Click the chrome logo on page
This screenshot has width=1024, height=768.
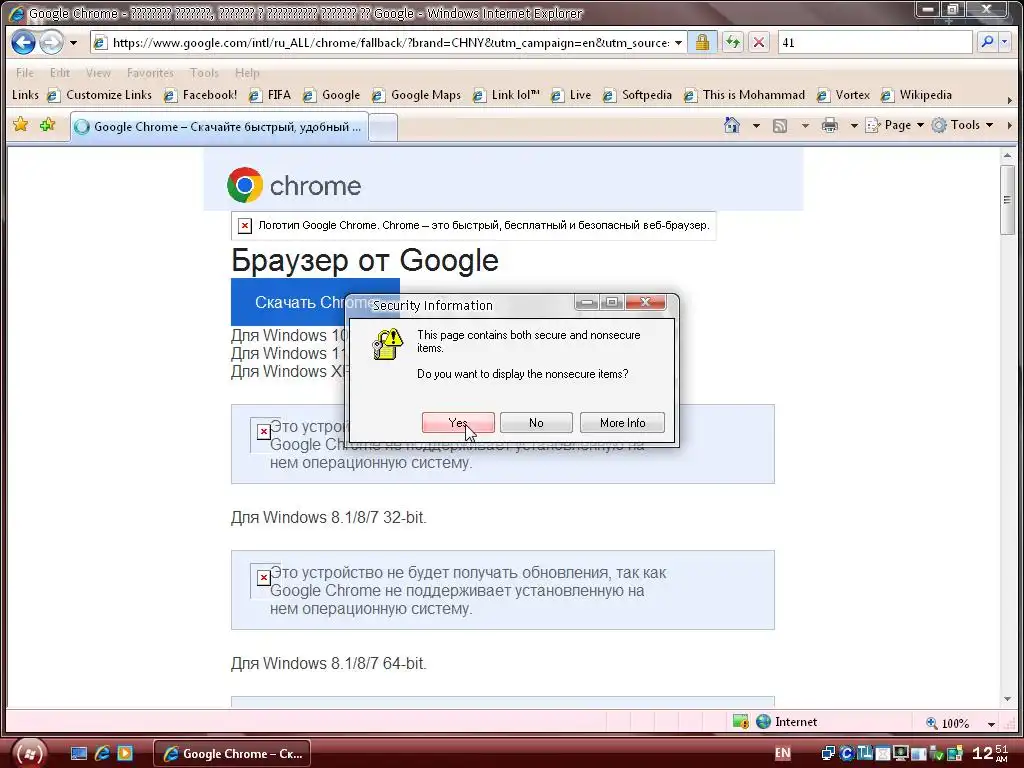[294, 185]
